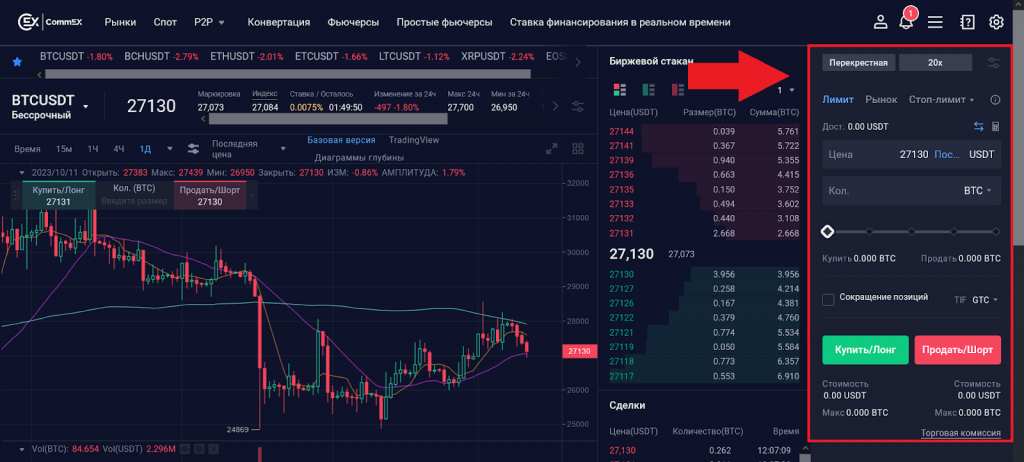
Task: Click the pair stats horizontal scrollbar
Action: tap(328, 119)
